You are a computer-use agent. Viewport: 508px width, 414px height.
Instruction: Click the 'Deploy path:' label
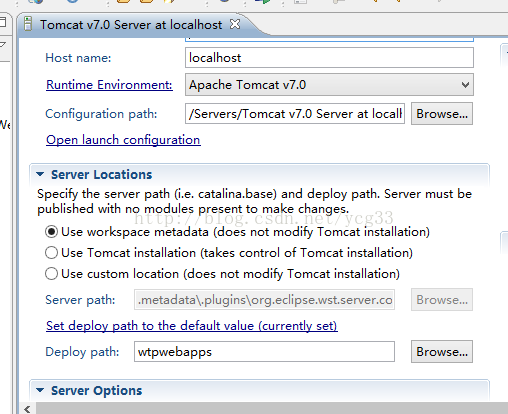coord(82,352)
